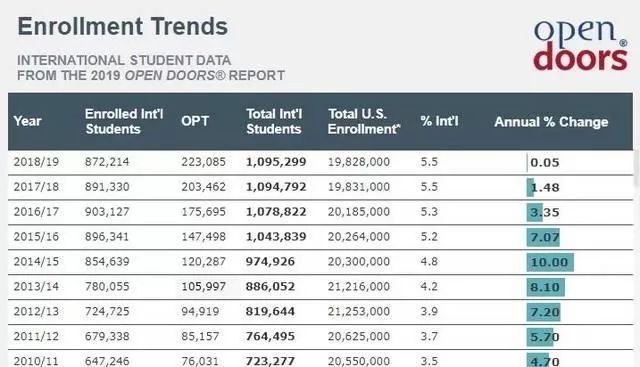Click the Total U.S. Enrollment column header

(x=364, y=121)
